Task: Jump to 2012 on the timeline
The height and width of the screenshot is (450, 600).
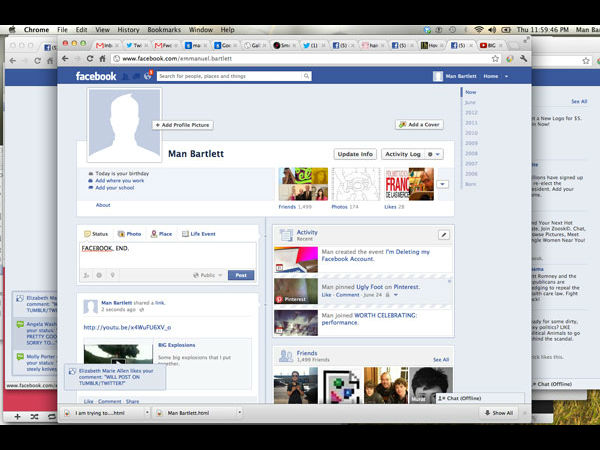Action: click(471, 112)
